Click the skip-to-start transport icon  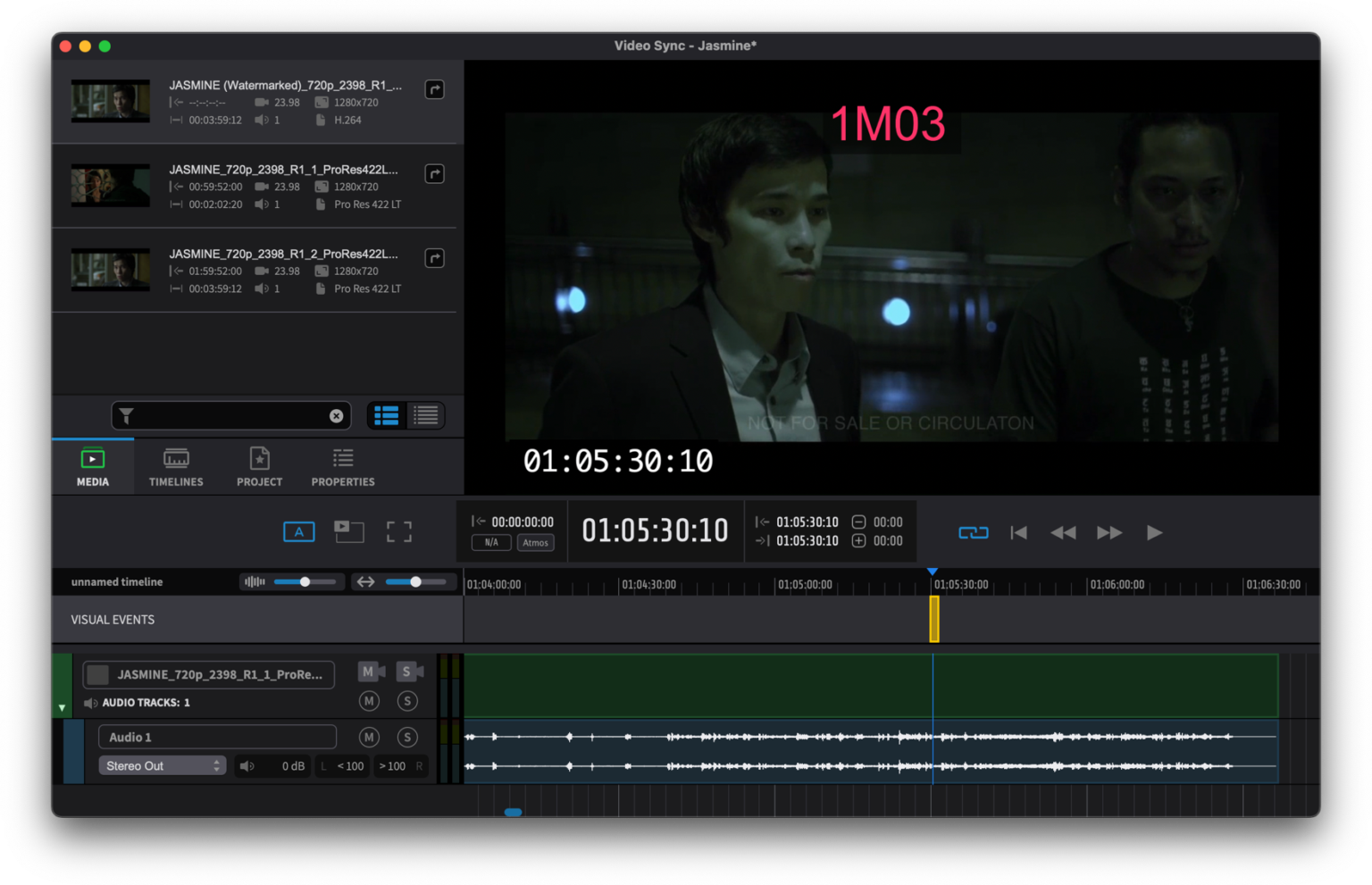tap(1018, 532)
